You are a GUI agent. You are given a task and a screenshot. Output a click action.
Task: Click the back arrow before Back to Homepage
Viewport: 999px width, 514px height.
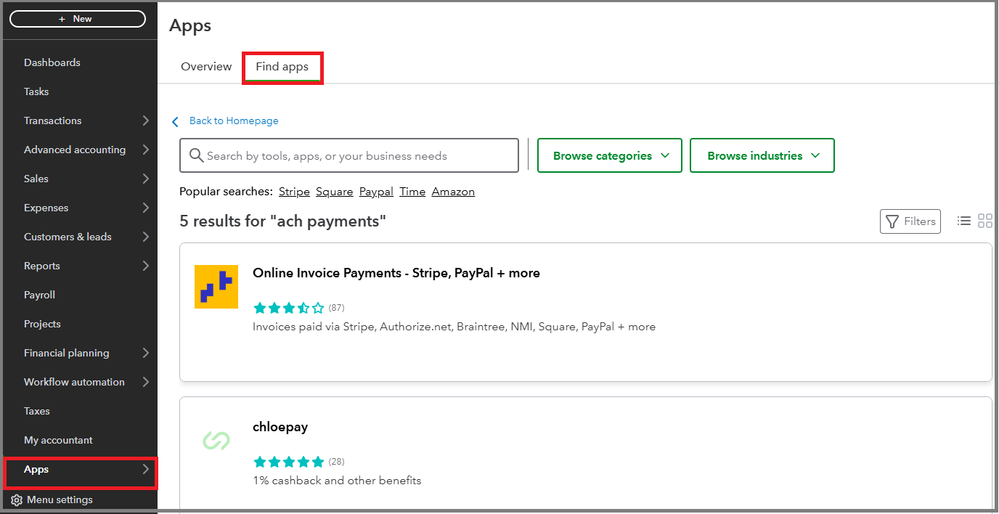point(176,121)
